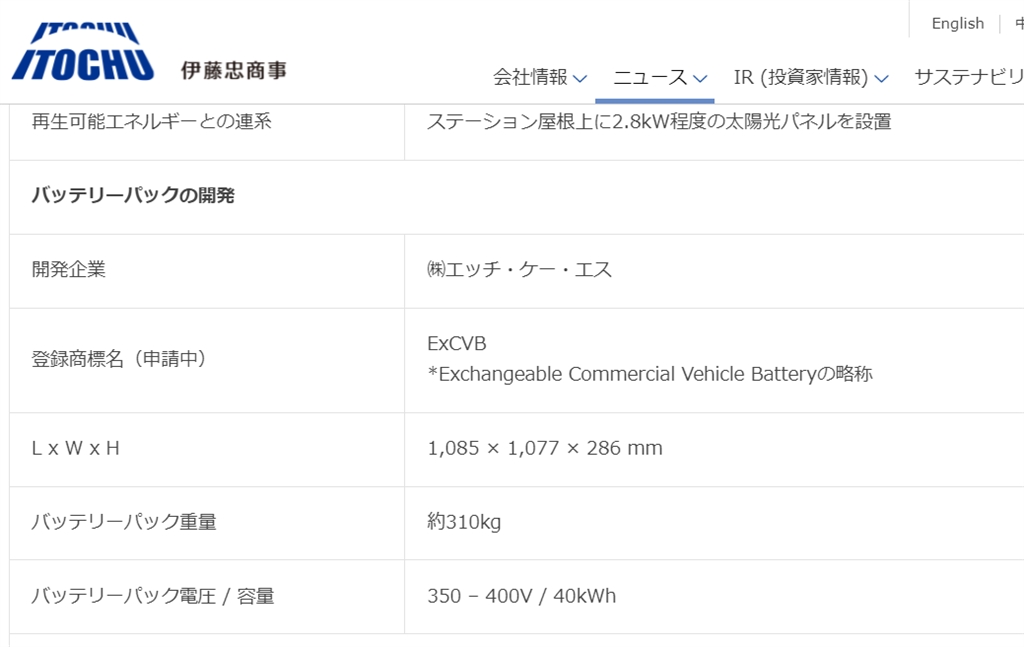Click the 1,085 × 1,077 × 286 mm dimensions

545,448
